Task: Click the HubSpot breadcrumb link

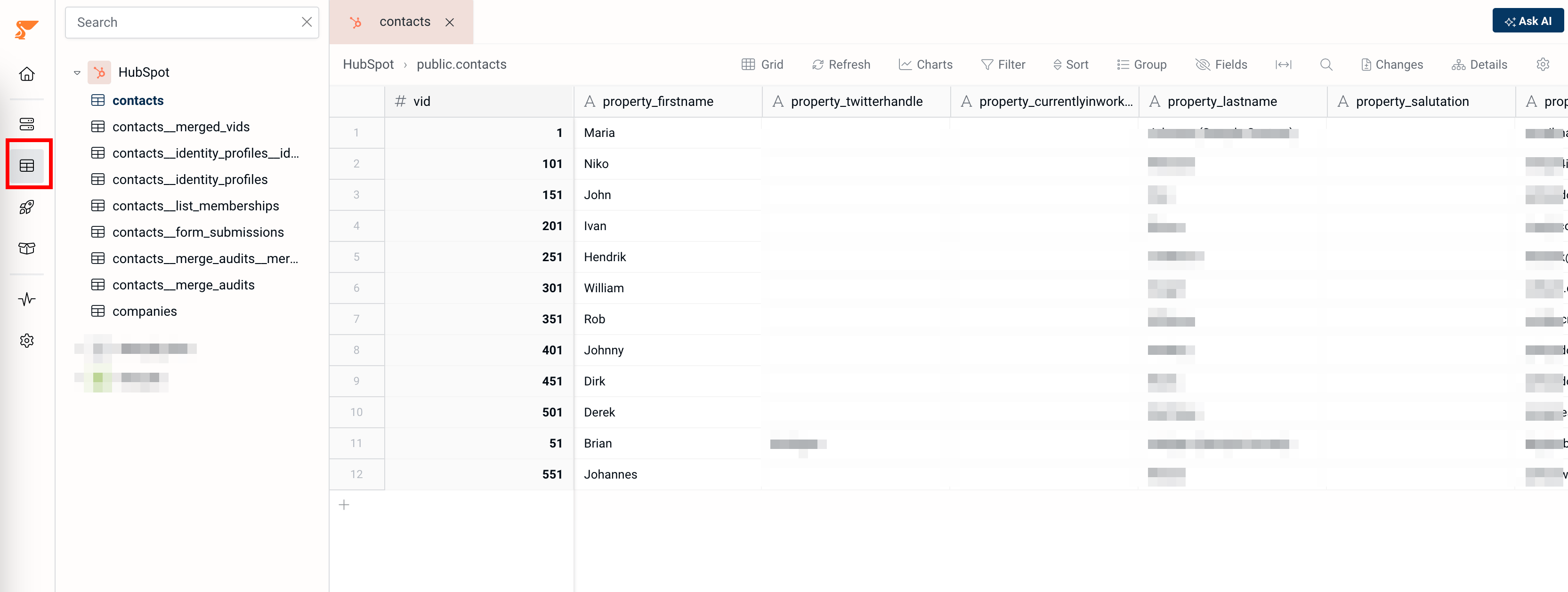Action: (x=368, y=64)
